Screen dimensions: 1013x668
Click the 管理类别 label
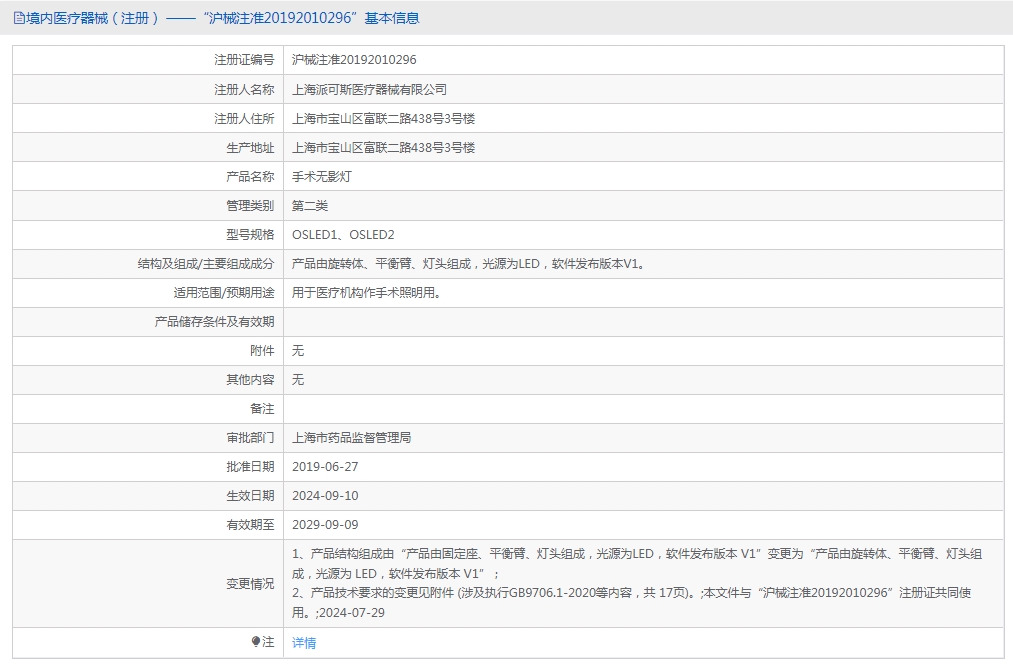coord(250,205)
